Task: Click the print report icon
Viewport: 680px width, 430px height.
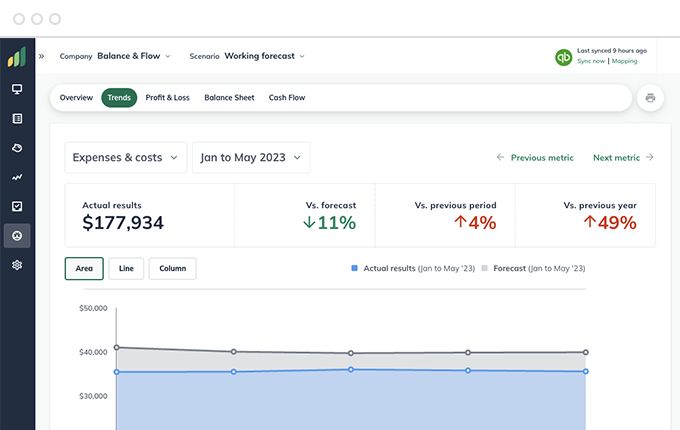Action: 650,98
